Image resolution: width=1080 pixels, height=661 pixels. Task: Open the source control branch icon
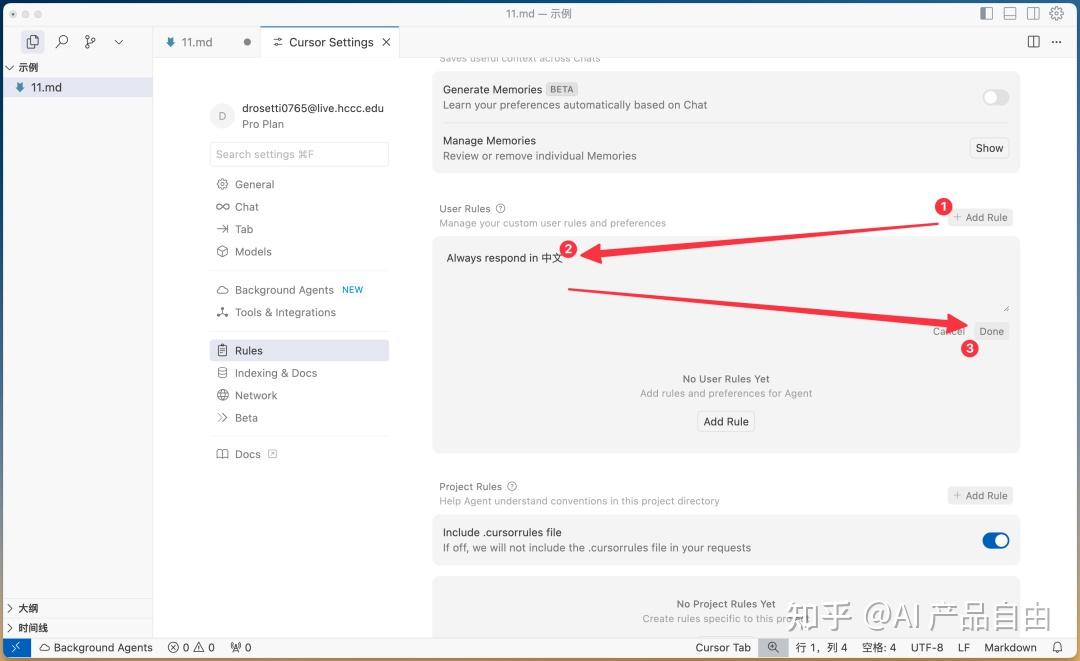point(90,42)
